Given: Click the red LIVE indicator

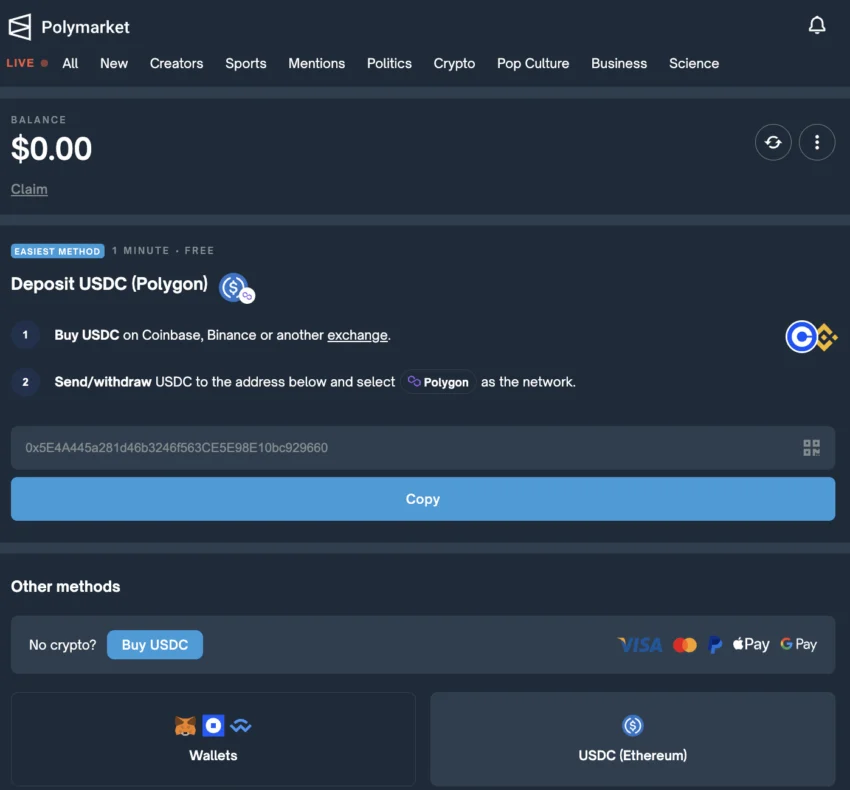Looking at the screenshot, I should coord(27,63).
